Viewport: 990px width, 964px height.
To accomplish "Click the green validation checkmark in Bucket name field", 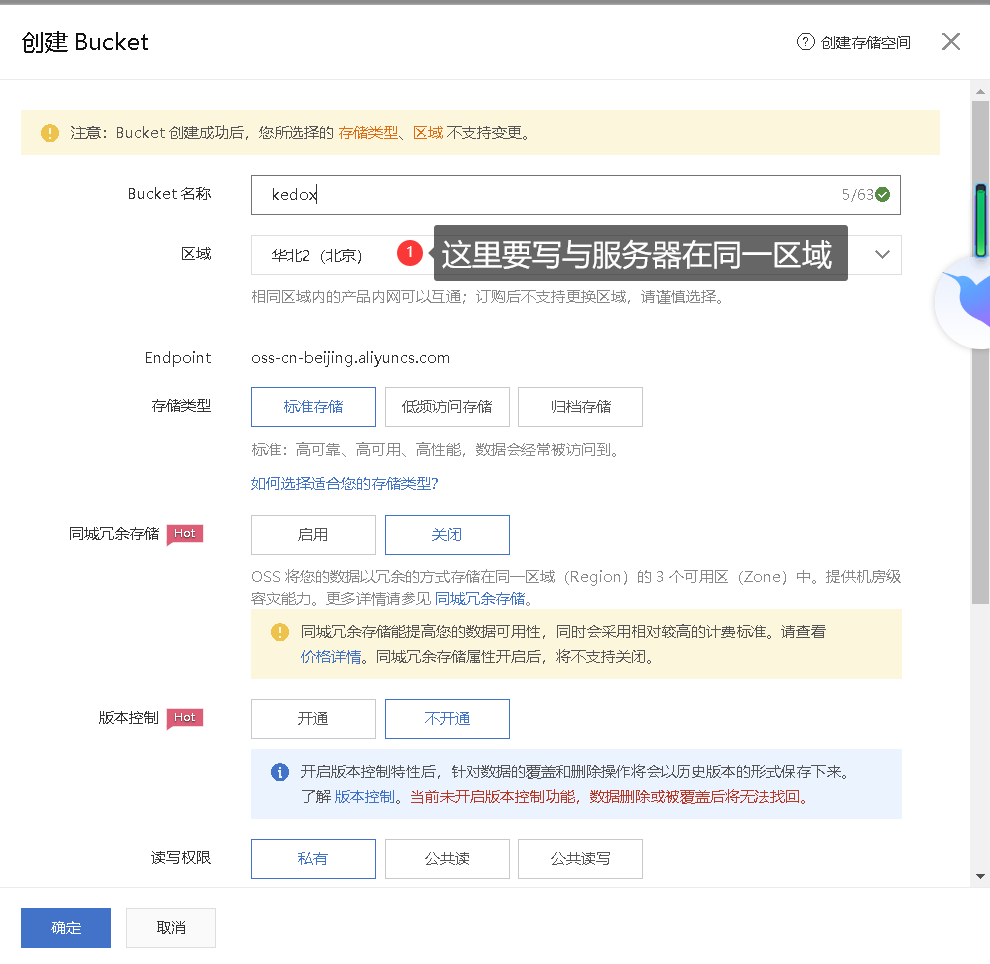I will [x=883, y=194].
